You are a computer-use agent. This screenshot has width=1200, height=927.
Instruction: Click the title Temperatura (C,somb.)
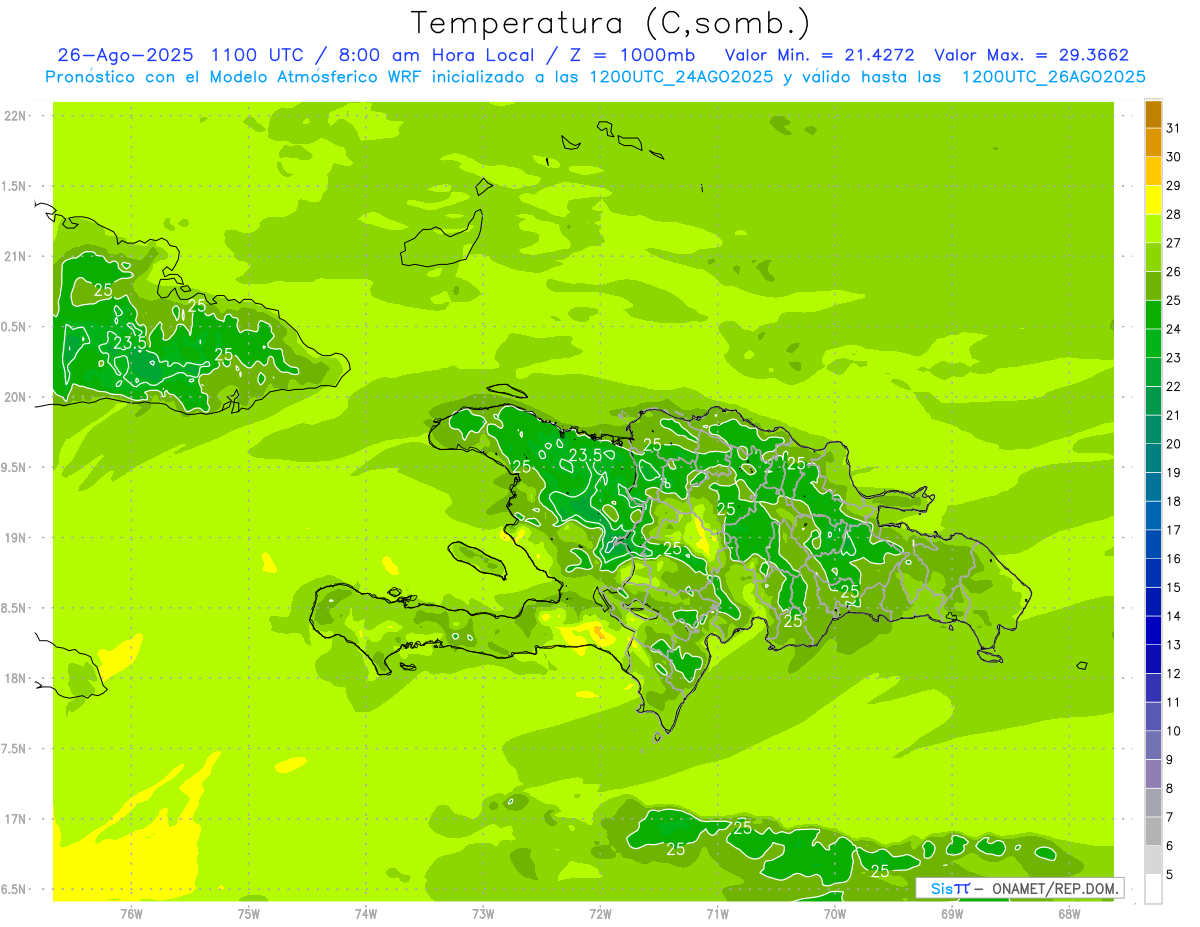pyautogui.click(x=611, y=24)
